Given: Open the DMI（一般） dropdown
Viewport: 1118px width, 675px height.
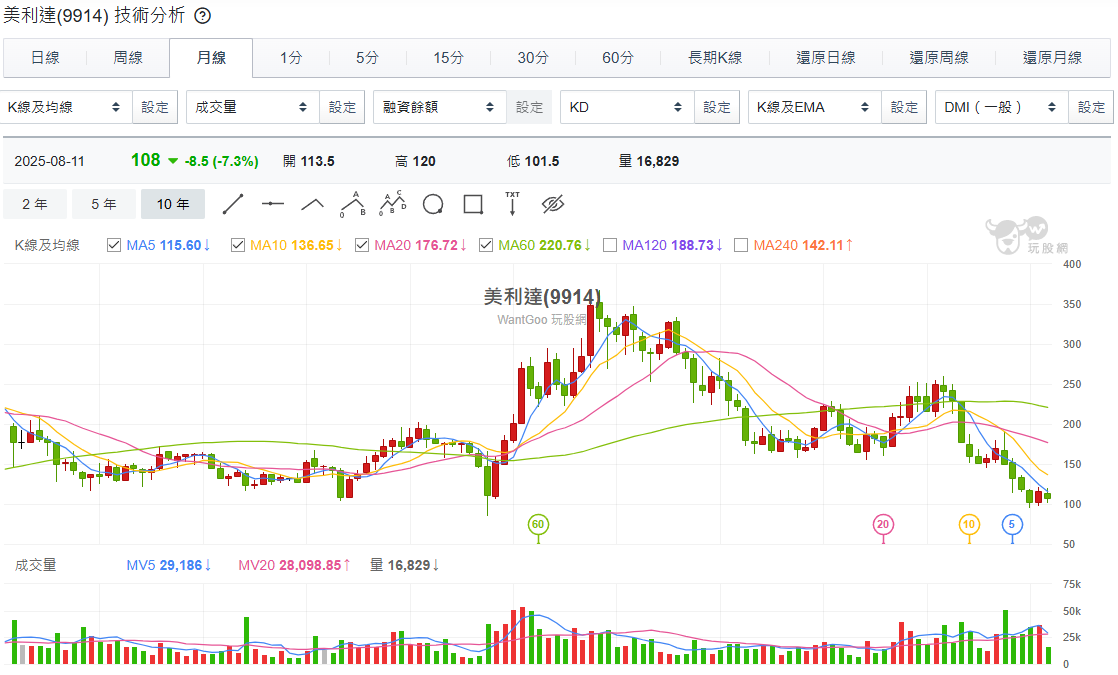Looking at the screenshot, I should (1000, 107).
